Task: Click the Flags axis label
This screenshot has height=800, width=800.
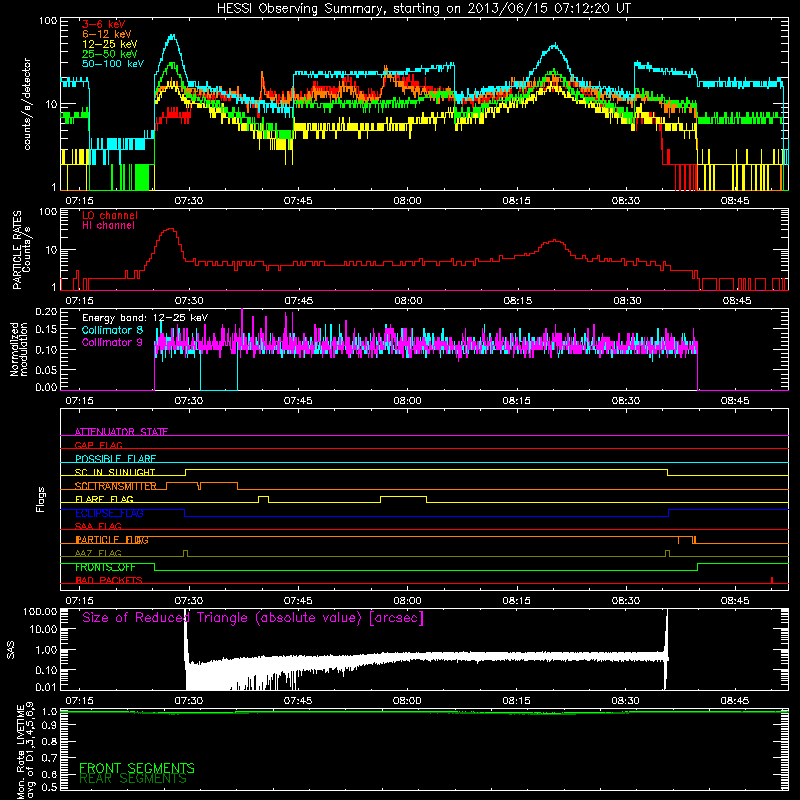Action: point(41,499)
